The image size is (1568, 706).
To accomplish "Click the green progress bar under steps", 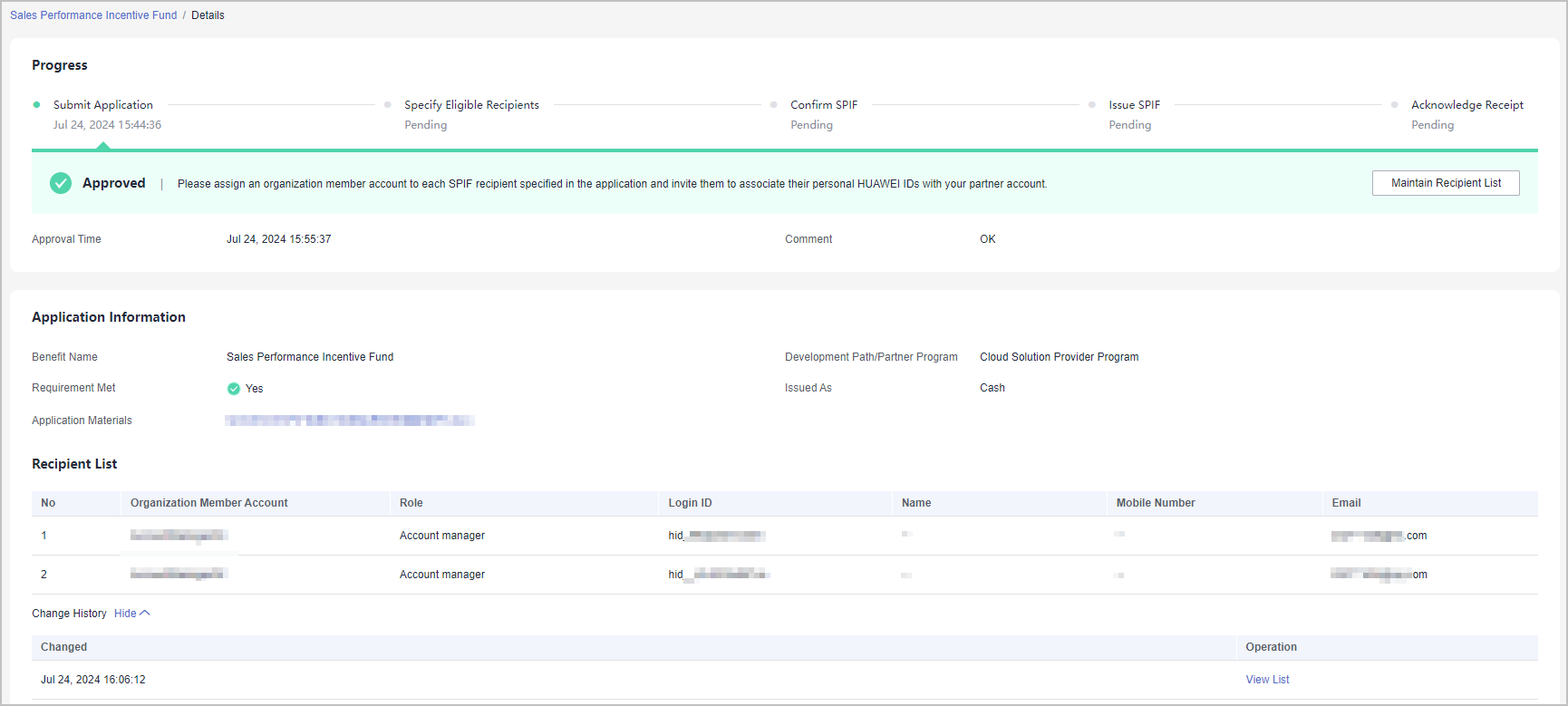I will tap(784, 150).
